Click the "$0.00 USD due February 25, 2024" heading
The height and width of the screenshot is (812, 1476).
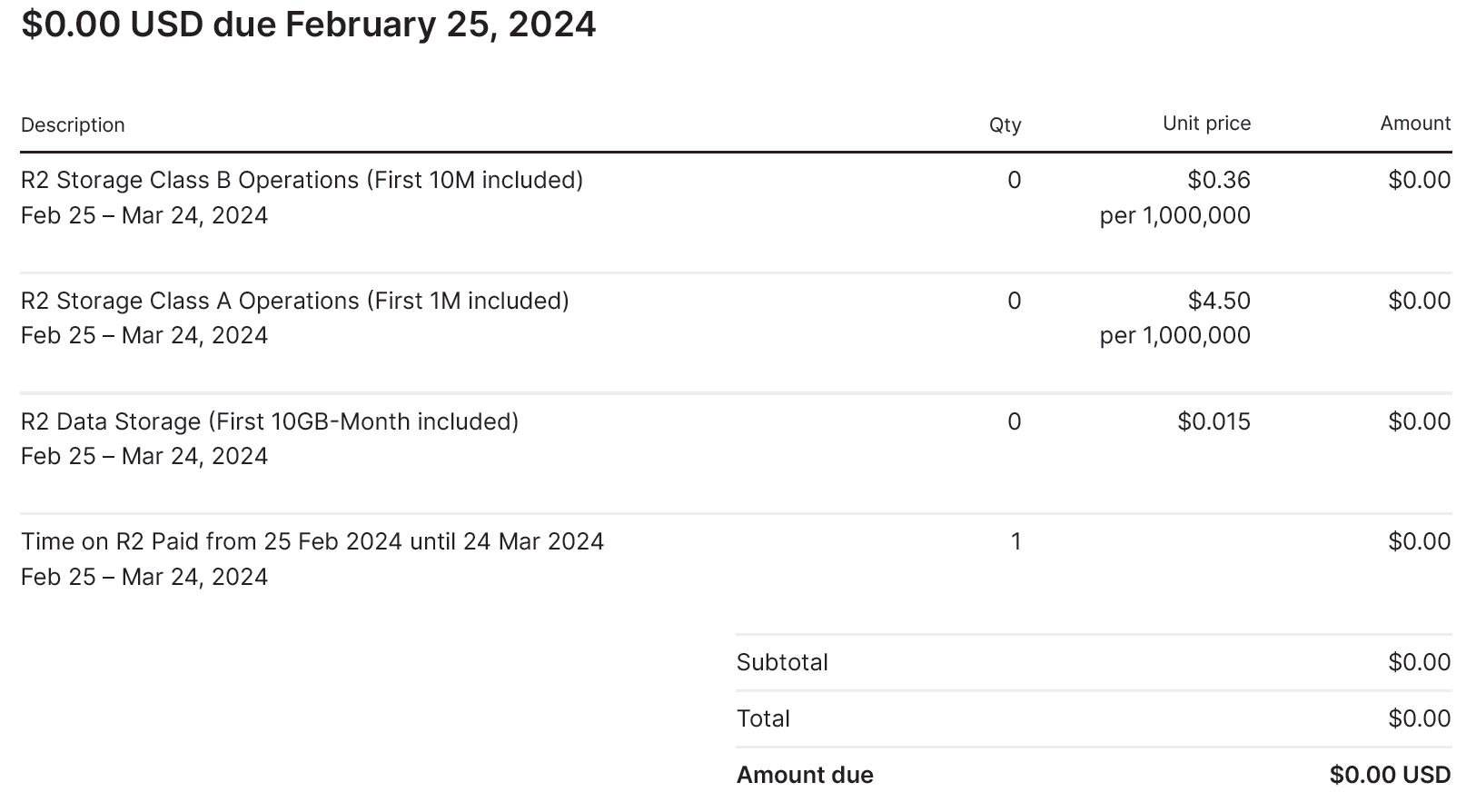click(x=309, y=25)
